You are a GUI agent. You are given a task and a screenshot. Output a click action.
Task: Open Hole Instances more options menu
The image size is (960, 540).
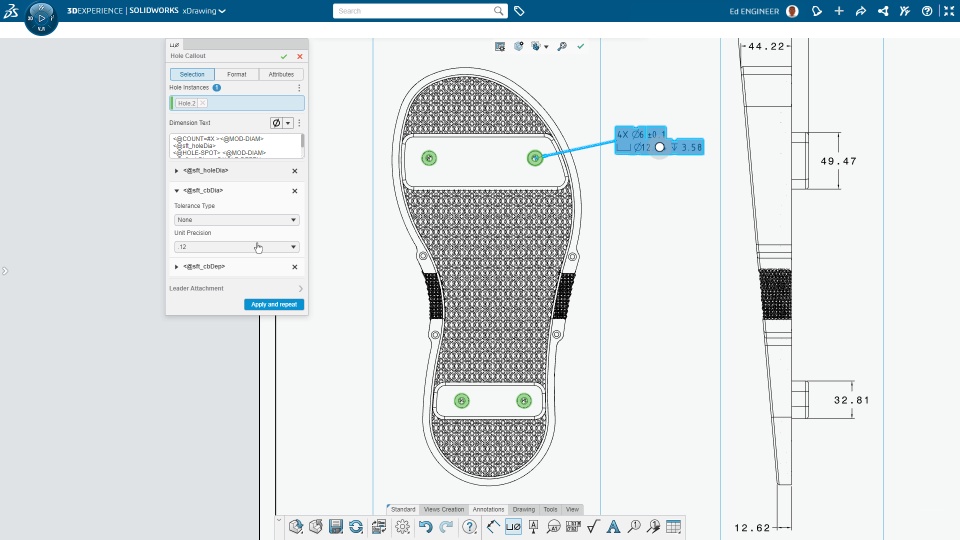[x=299, y=88]
